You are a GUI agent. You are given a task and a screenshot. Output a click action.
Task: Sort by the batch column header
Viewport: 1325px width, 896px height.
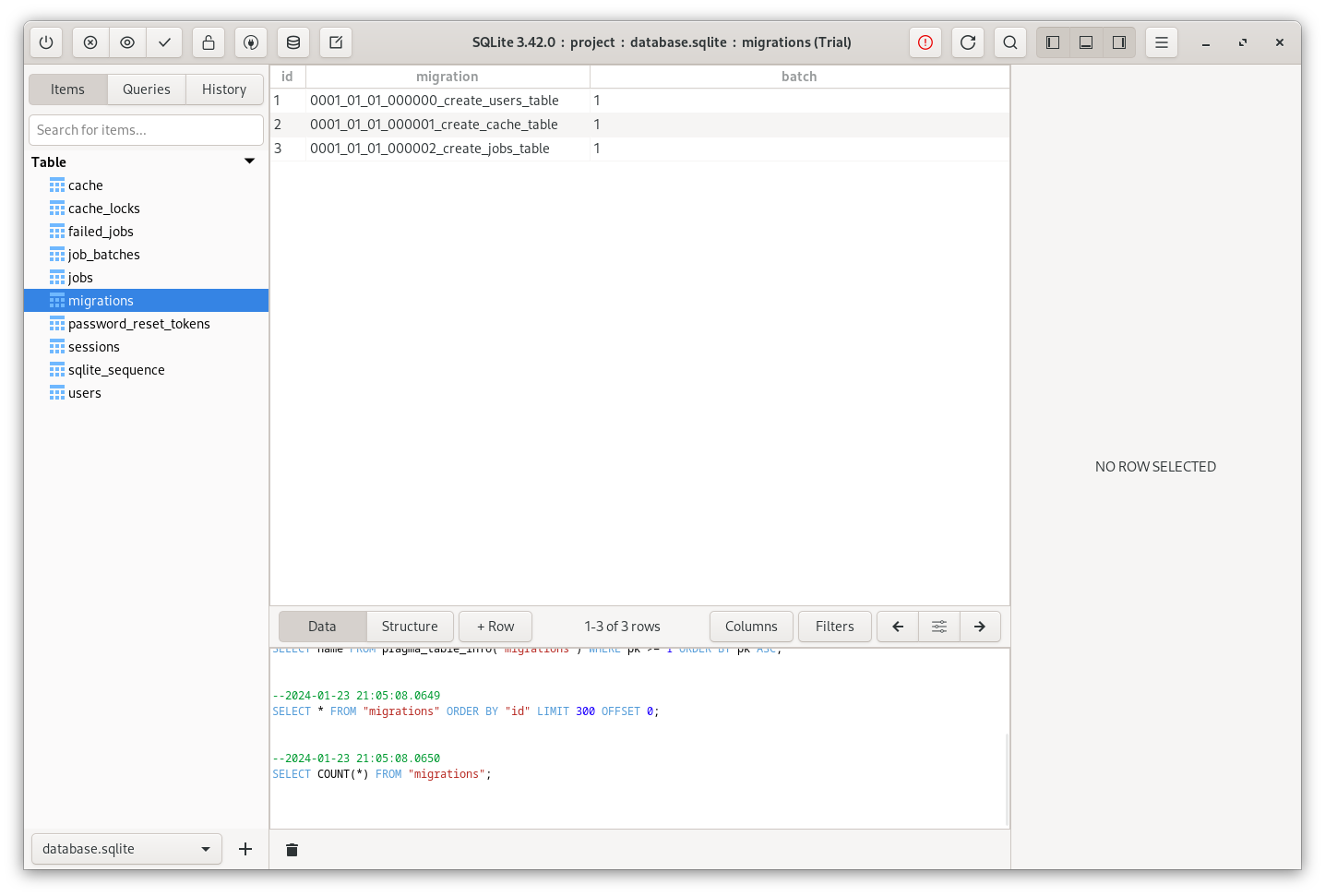tap(799, 77)
